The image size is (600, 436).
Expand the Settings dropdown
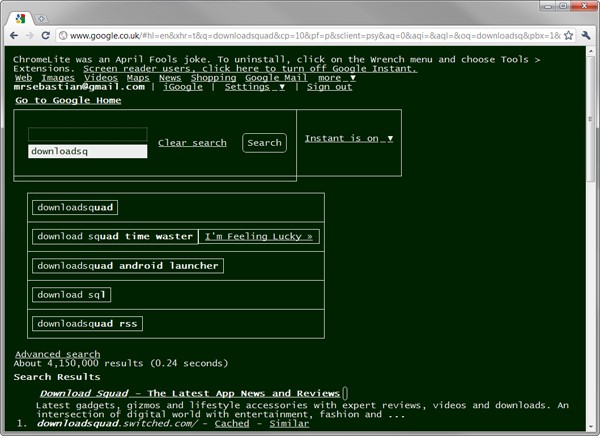[x=255, y=87]
